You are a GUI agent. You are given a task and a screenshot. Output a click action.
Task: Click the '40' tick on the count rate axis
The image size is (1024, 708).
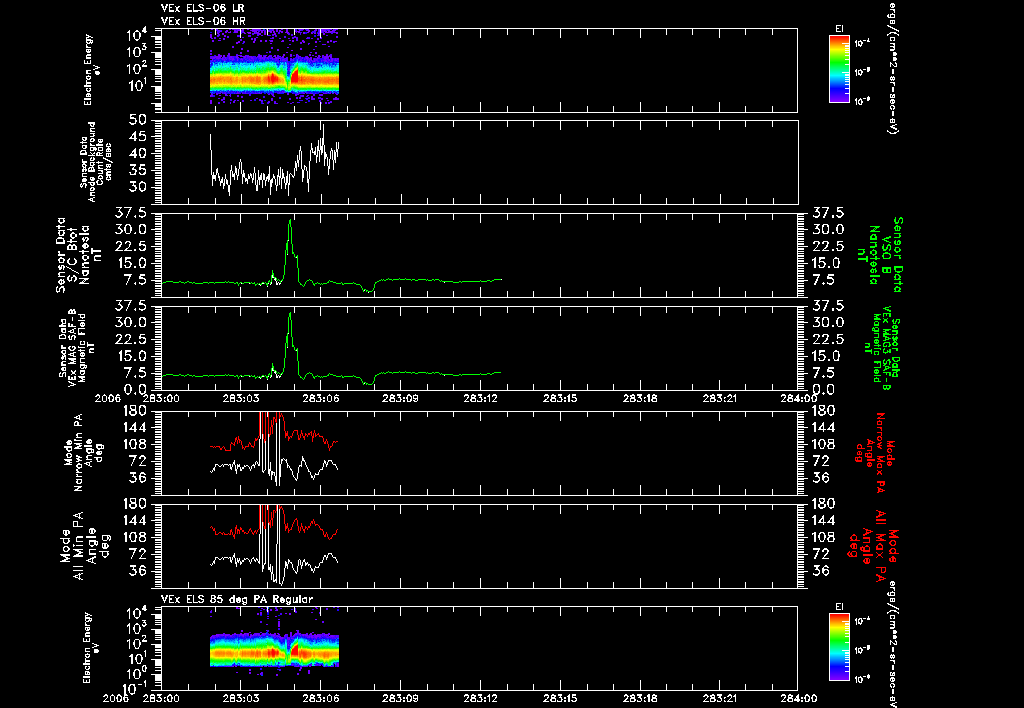[x=137, y=153]
